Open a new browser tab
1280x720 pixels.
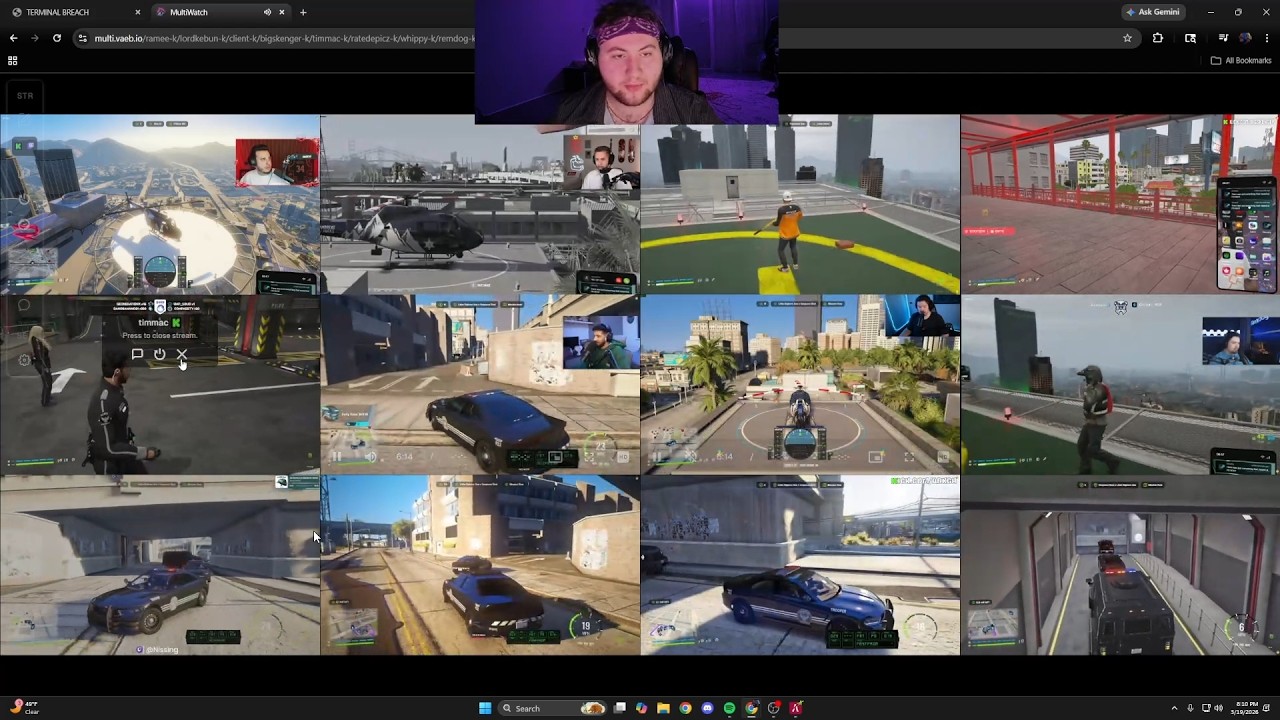(303, 12)
